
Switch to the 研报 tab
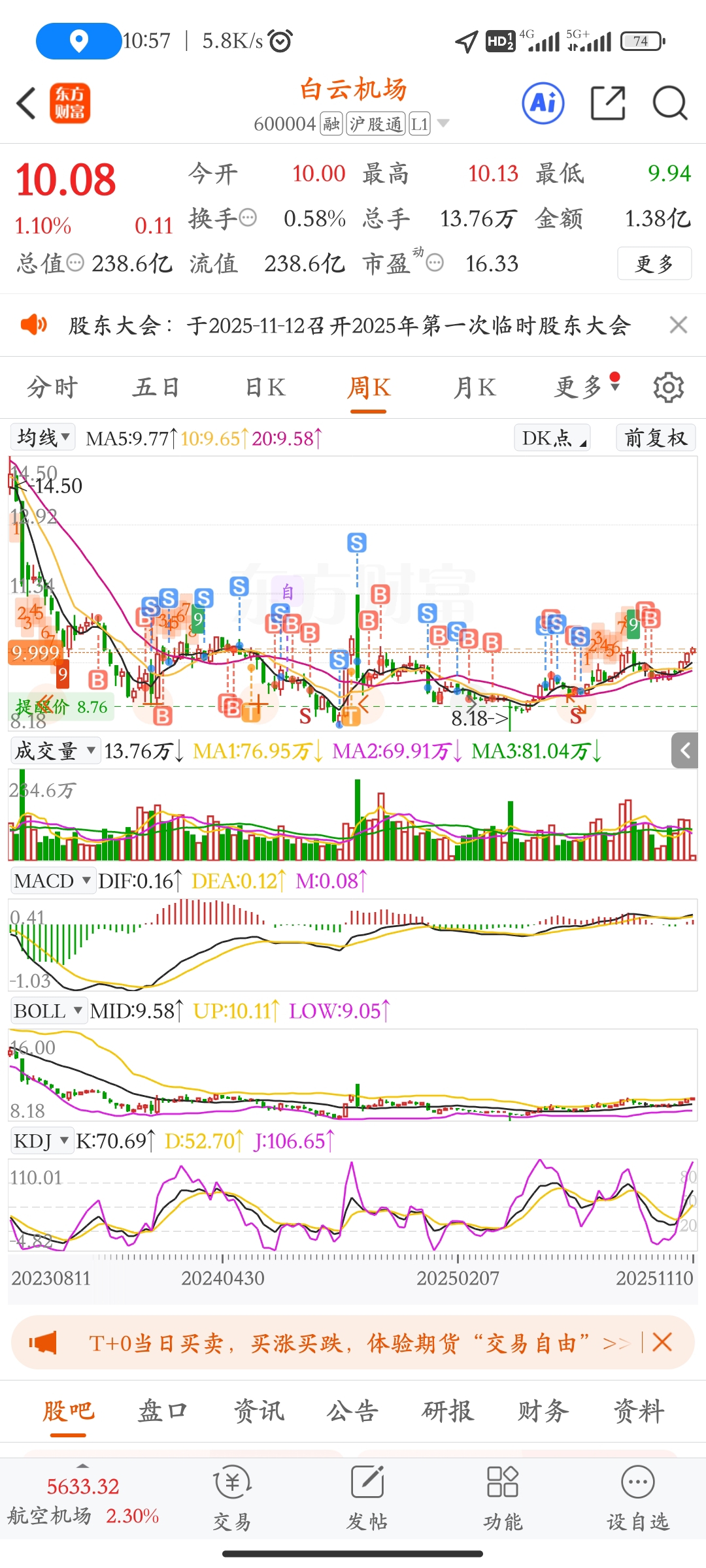pyautogui.click(x=448, y=1411)
